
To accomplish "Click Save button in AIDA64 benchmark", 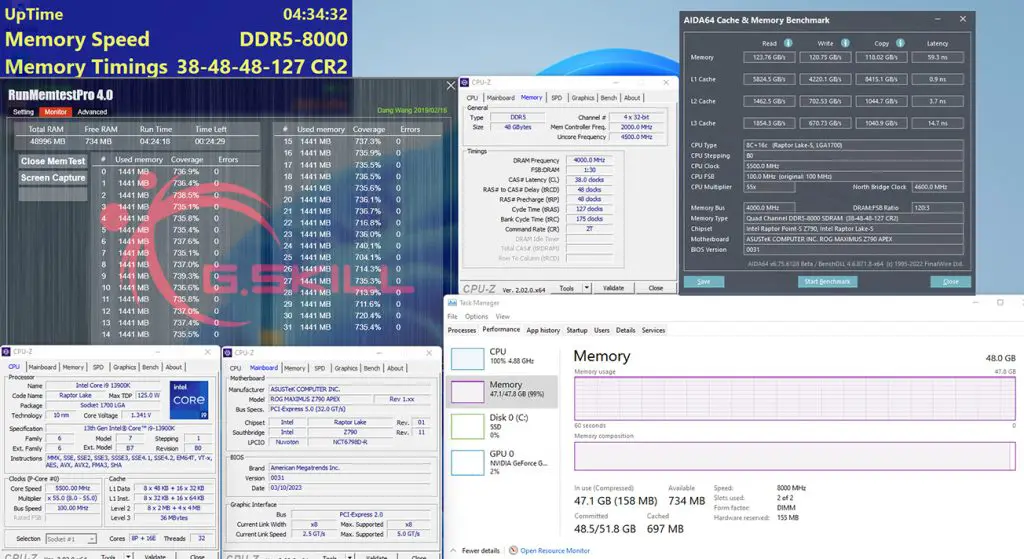I will [703, 281].
